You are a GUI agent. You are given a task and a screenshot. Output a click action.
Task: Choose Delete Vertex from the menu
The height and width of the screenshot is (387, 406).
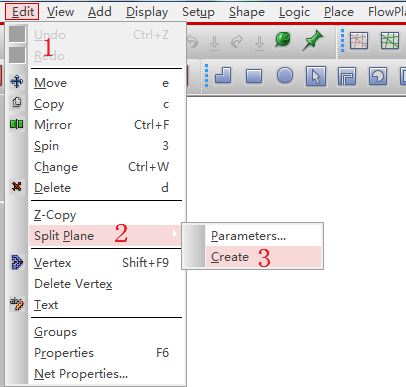point(105,284)
